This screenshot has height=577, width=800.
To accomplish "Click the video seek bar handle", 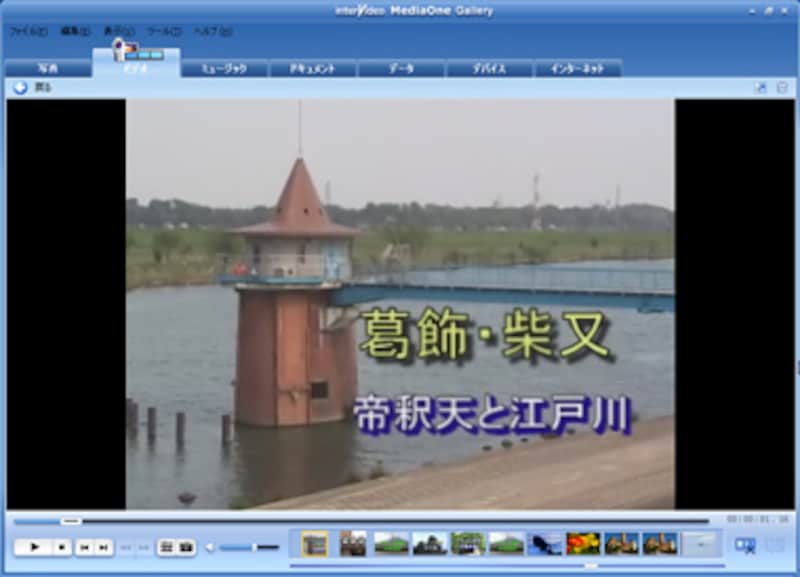I will pos(71,521).
